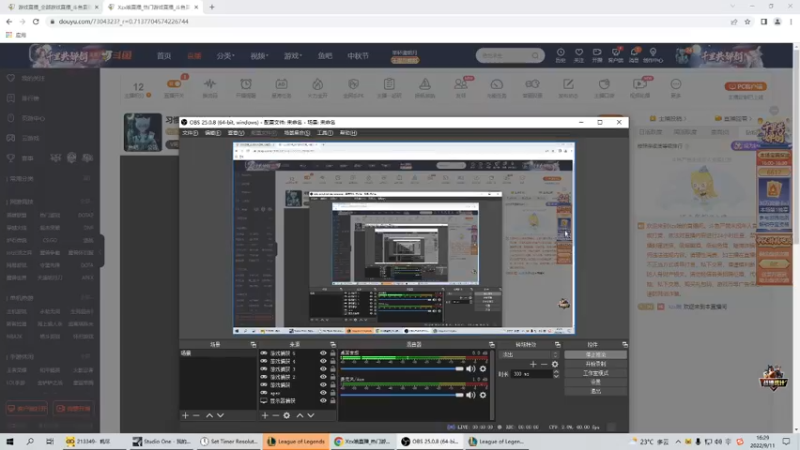The image size is (800, 450).
Task: Move scene up in scenes list
Action: pyautogui.click(x=209, y=415)
